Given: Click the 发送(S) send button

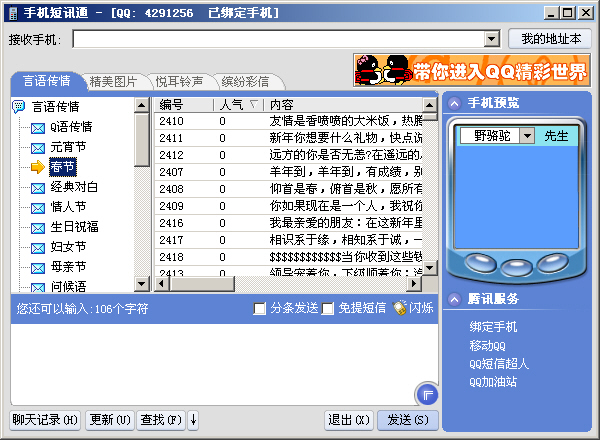Looking at the screenshot, I should pyautogui.click(x=408, y=420).
